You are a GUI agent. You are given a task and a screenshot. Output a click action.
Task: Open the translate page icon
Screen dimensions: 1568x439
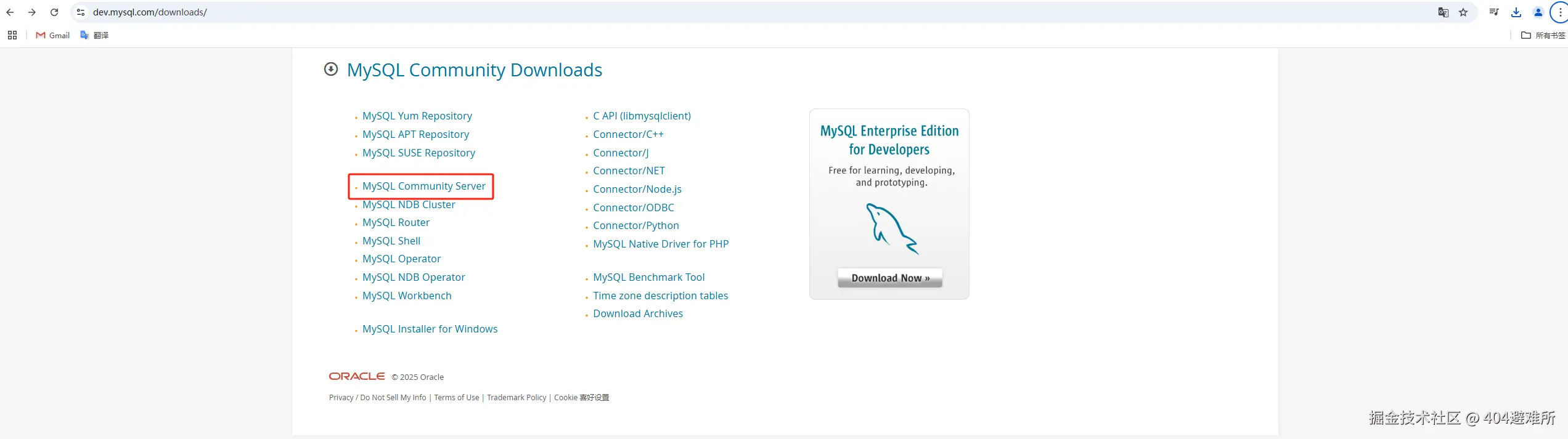(x=1443, y=12)
